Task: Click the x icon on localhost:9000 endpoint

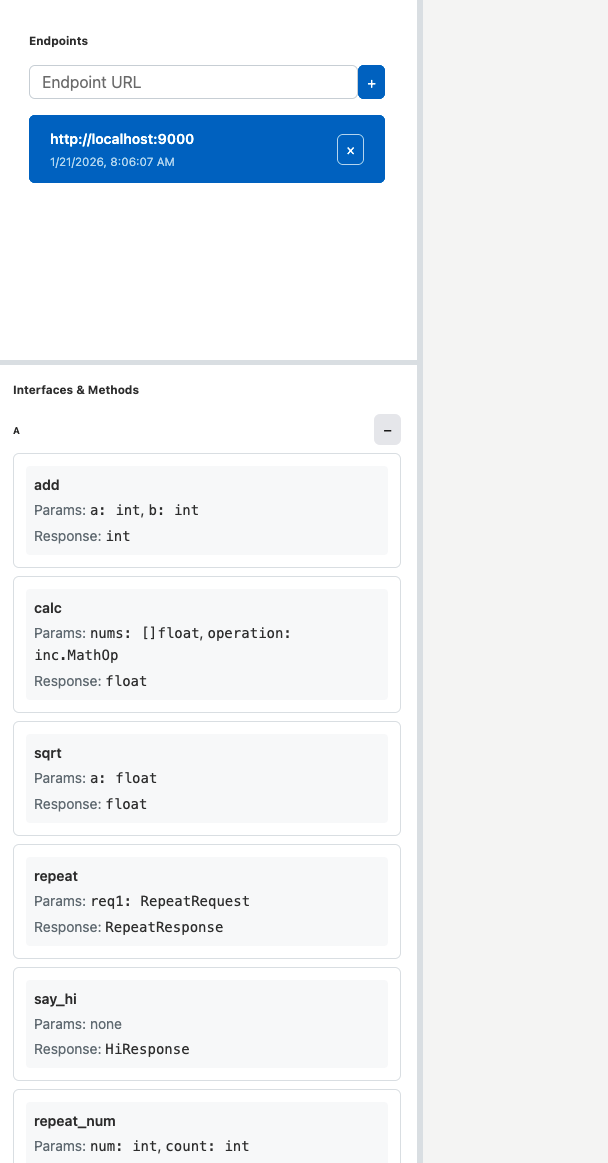Action: pos(350,149)
